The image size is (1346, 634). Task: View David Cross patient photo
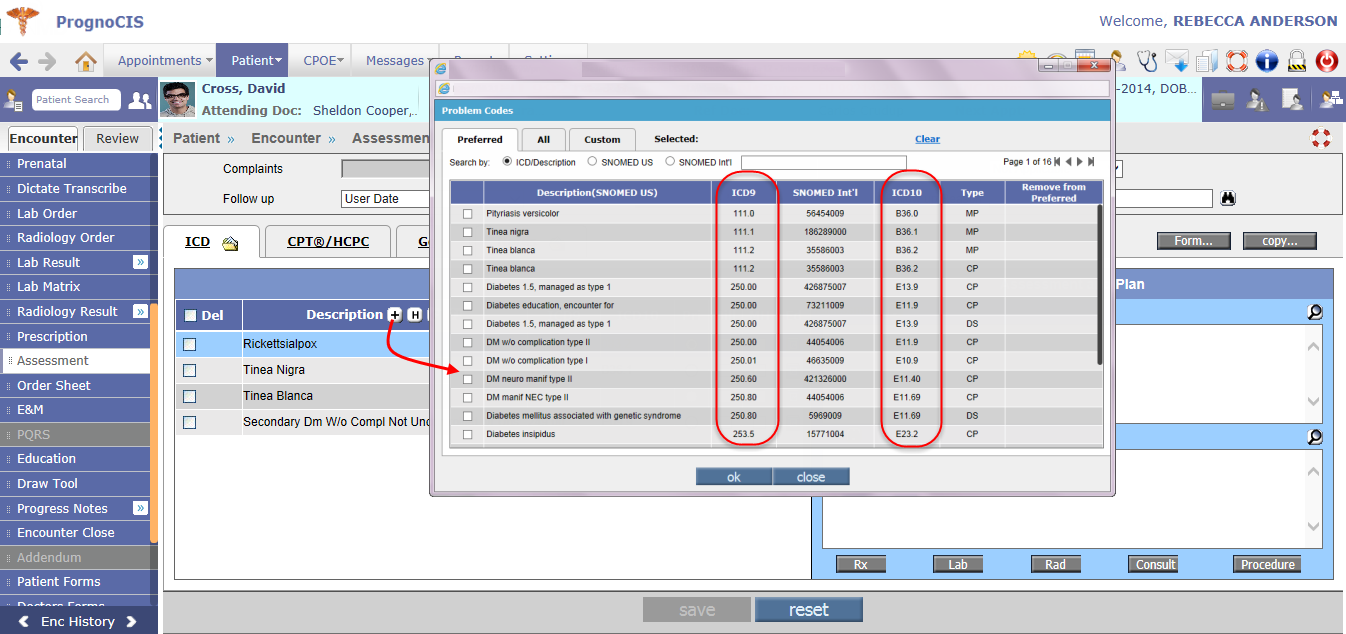pos(179,99)
